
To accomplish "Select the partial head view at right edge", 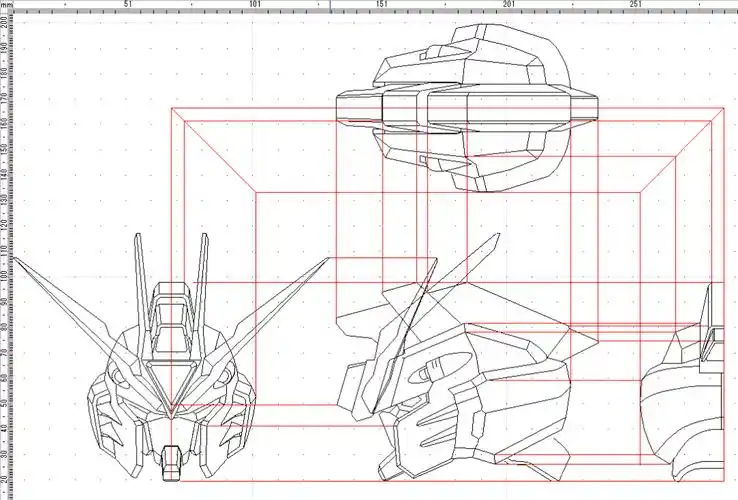I will [x=690, y=410].
